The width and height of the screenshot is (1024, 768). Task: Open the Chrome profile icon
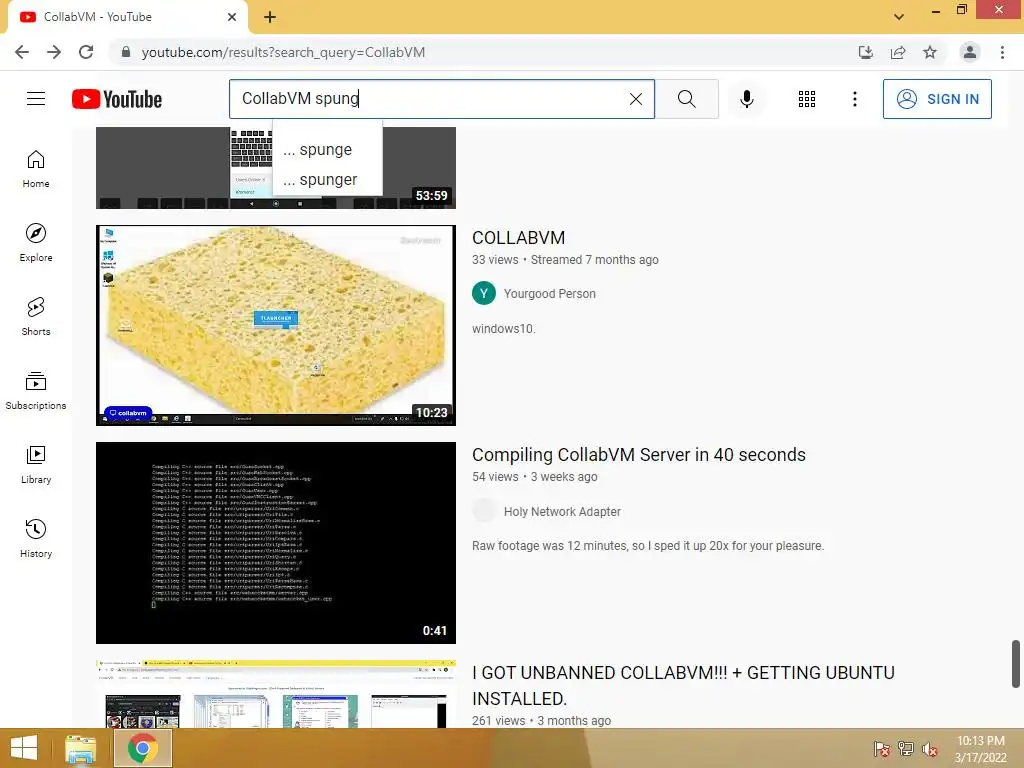point(970,52)
